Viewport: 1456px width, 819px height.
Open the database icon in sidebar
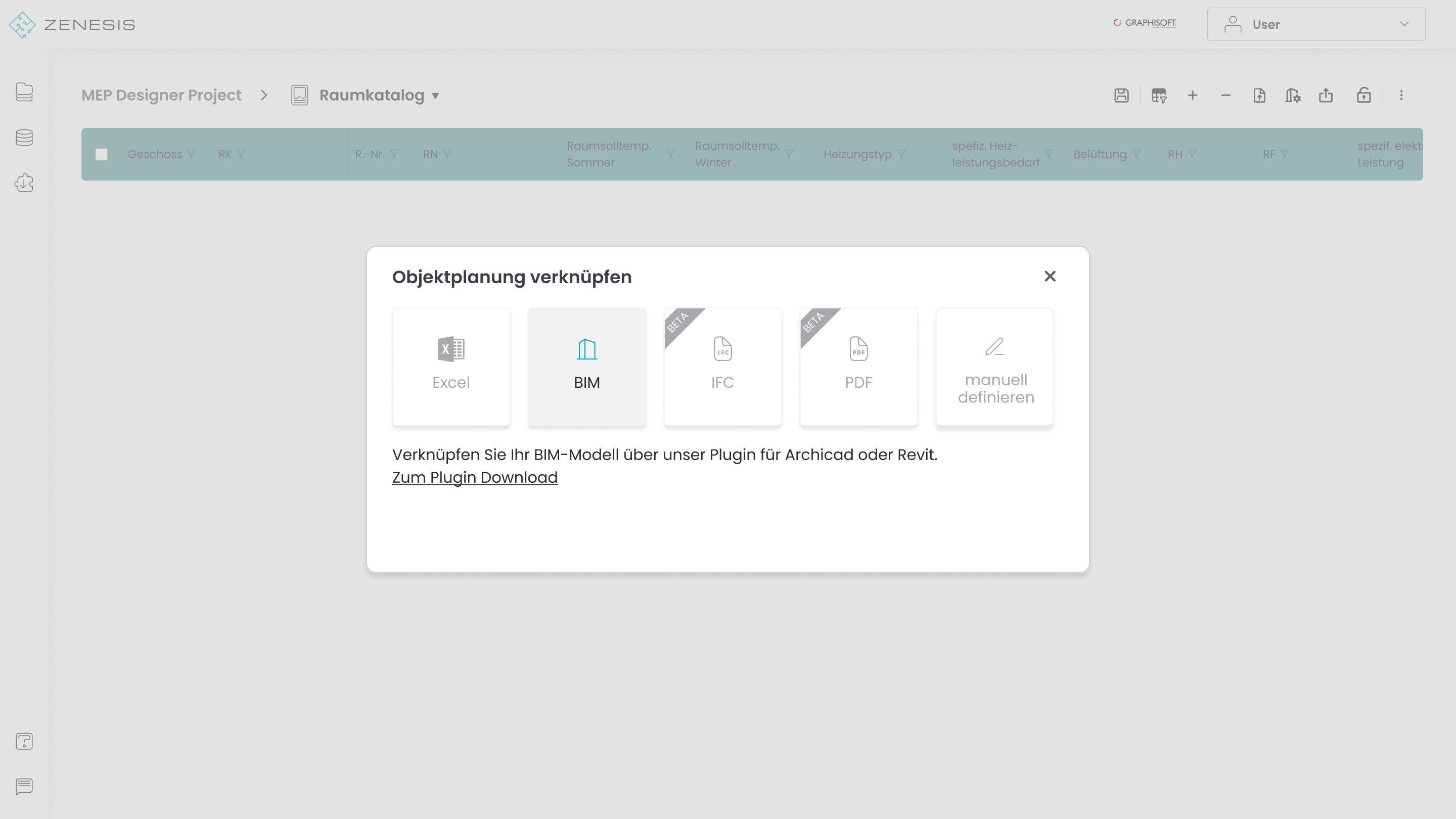(24, 138)
